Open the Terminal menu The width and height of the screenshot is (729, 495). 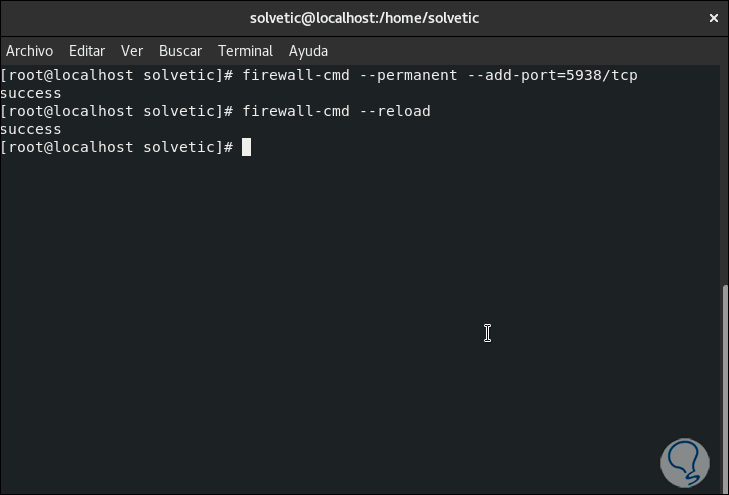coord(245,51)
